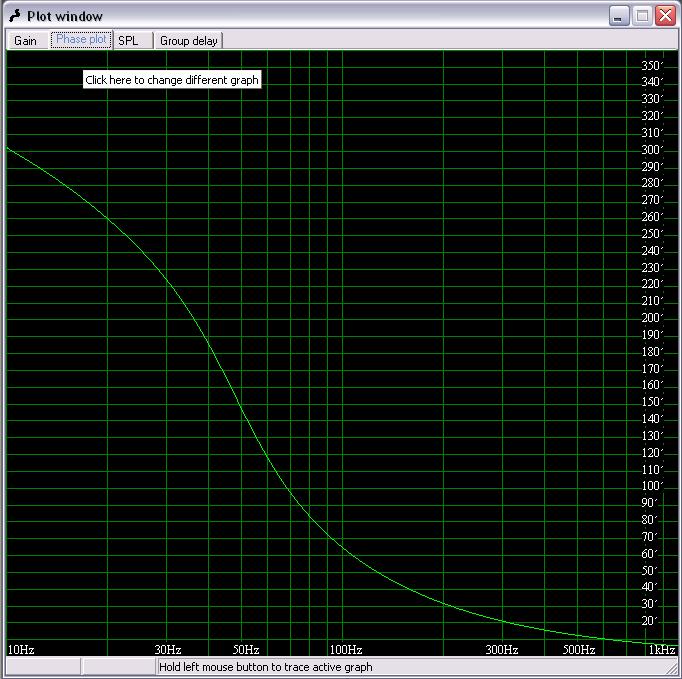This screenshot has width=682, height=679.
Task: Close the Plot window
Action: tap(665, 16)
